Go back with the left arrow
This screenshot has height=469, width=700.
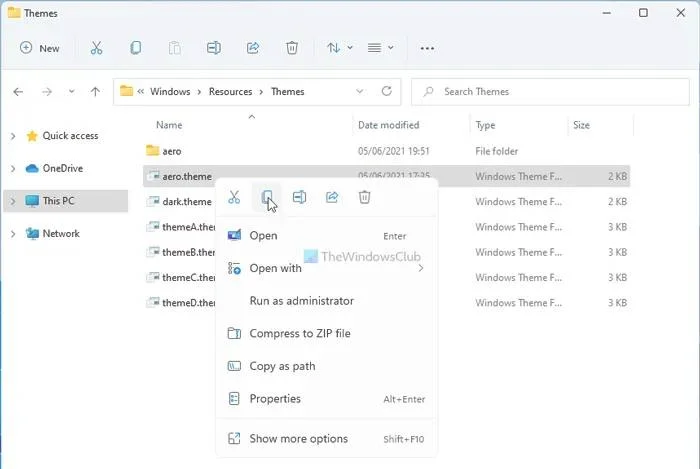(x=18, y=92)
